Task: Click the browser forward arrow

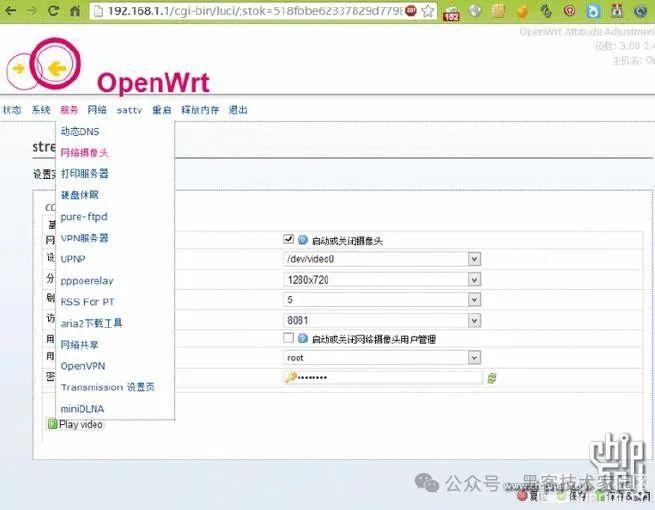Action: [x=31, y=10]
